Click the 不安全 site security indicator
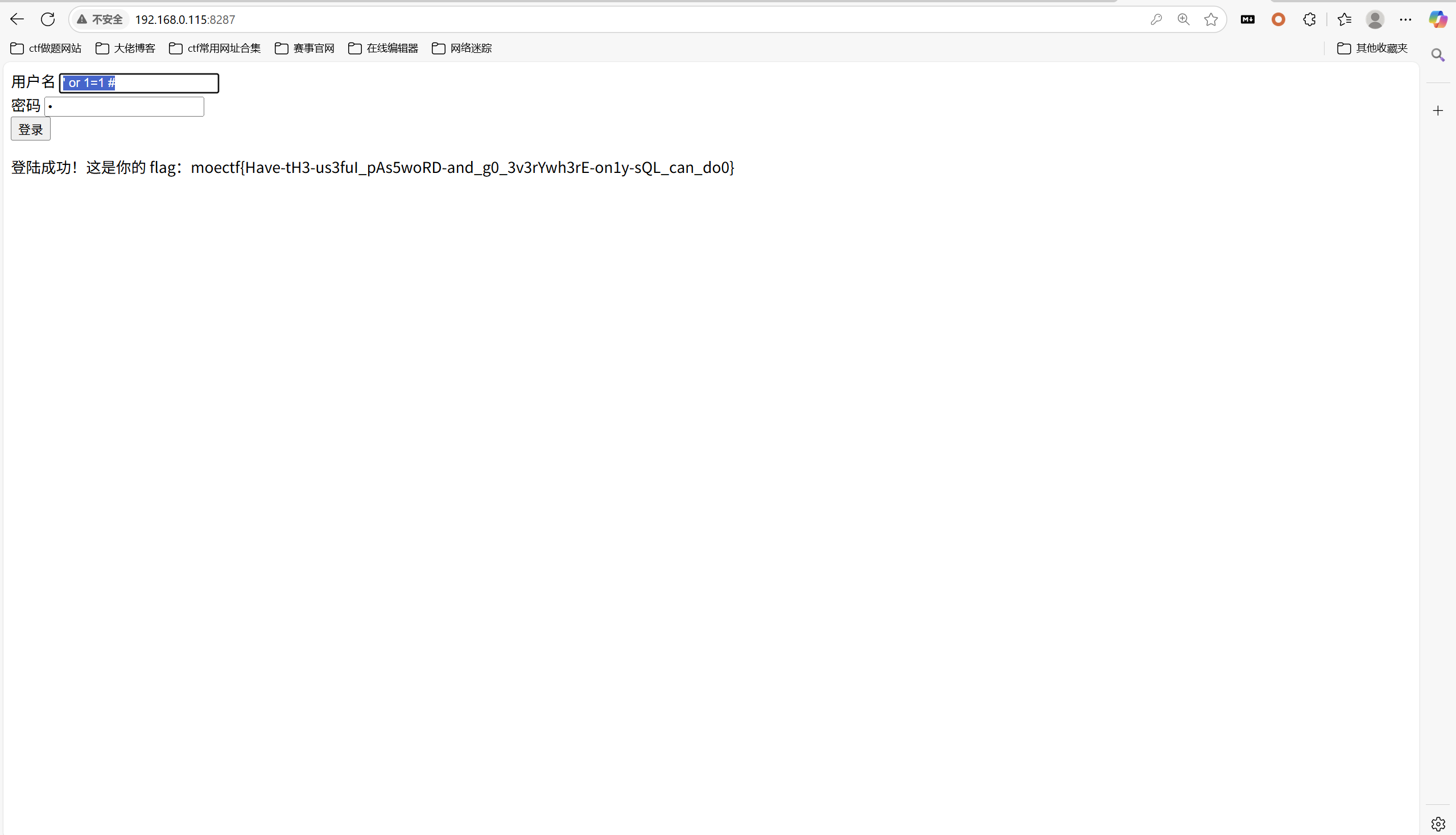Viewport: 1456px width, 835px height. pos(100,19)
